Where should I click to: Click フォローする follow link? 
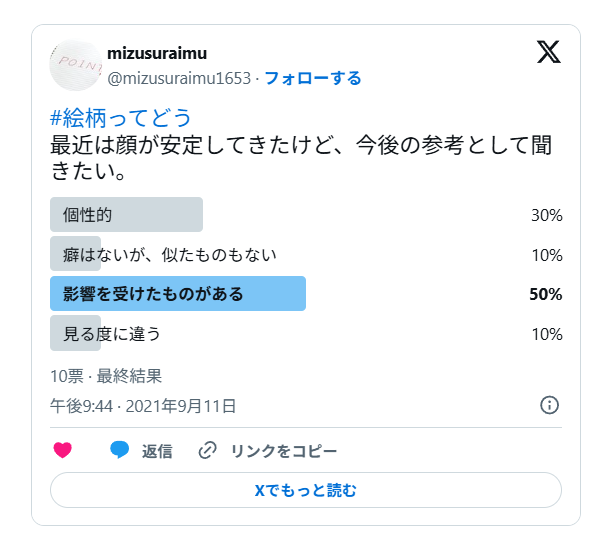coord(312,78)
